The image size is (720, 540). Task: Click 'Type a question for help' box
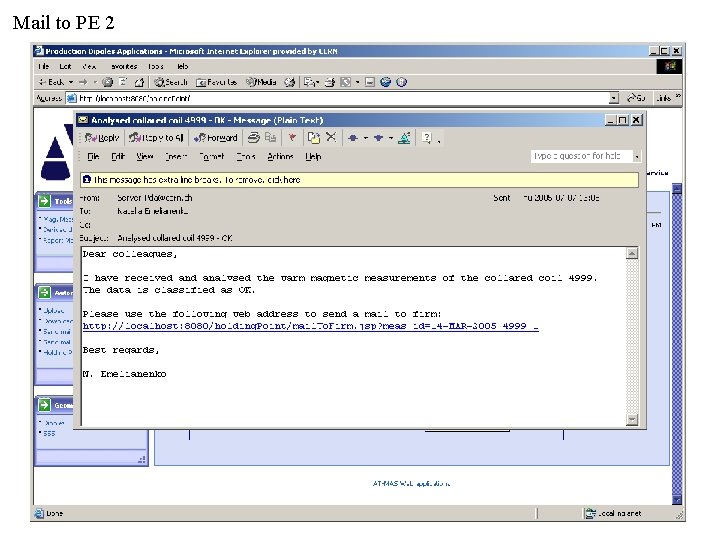pyautogui.click(x=581, y=156)
